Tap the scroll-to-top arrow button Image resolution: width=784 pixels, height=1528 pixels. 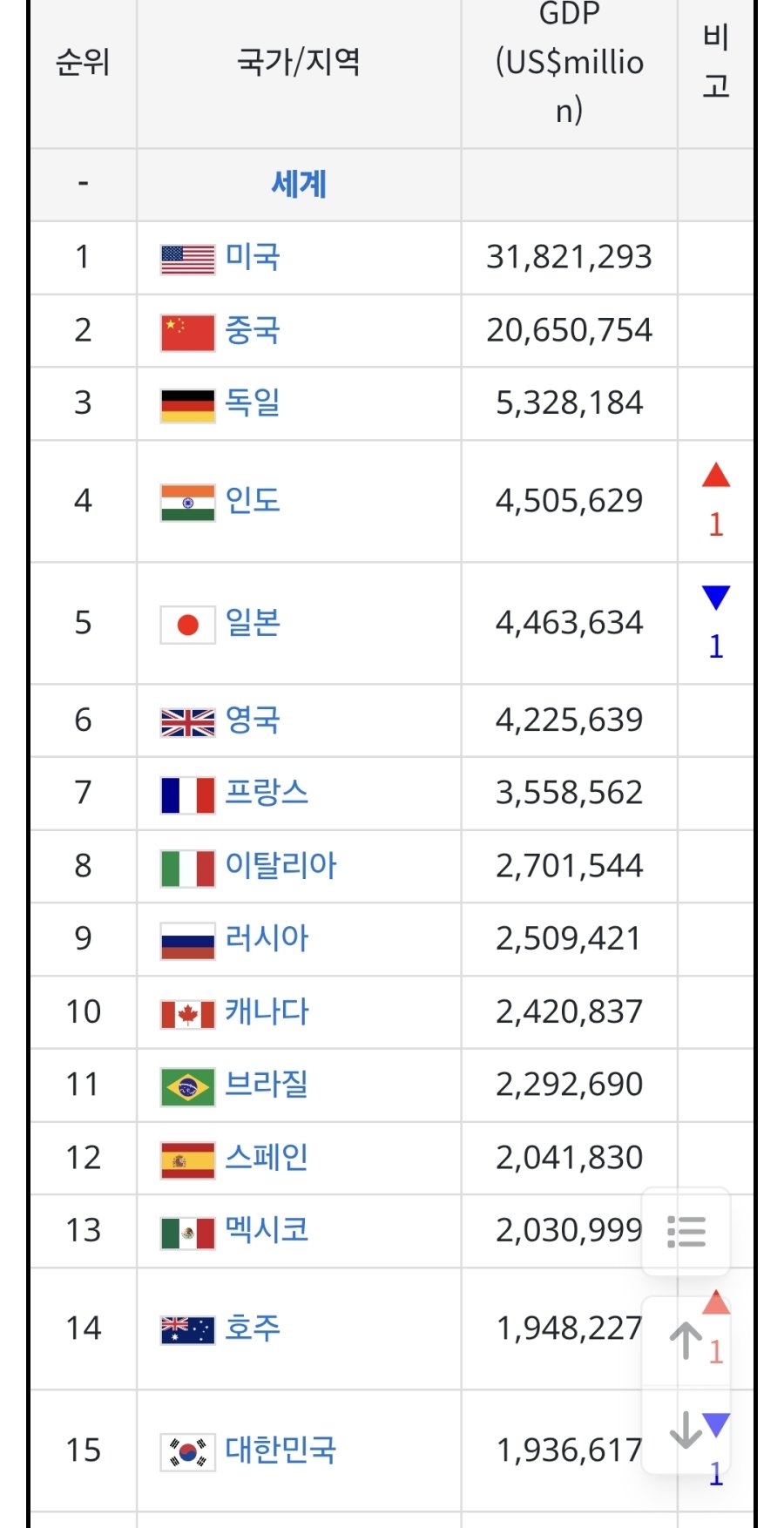click(x=686, y=1341)
